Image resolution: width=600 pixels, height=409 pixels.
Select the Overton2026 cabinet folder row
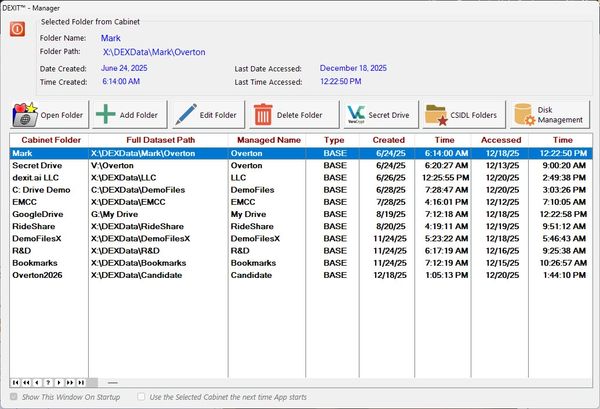[x=40, y=274]
